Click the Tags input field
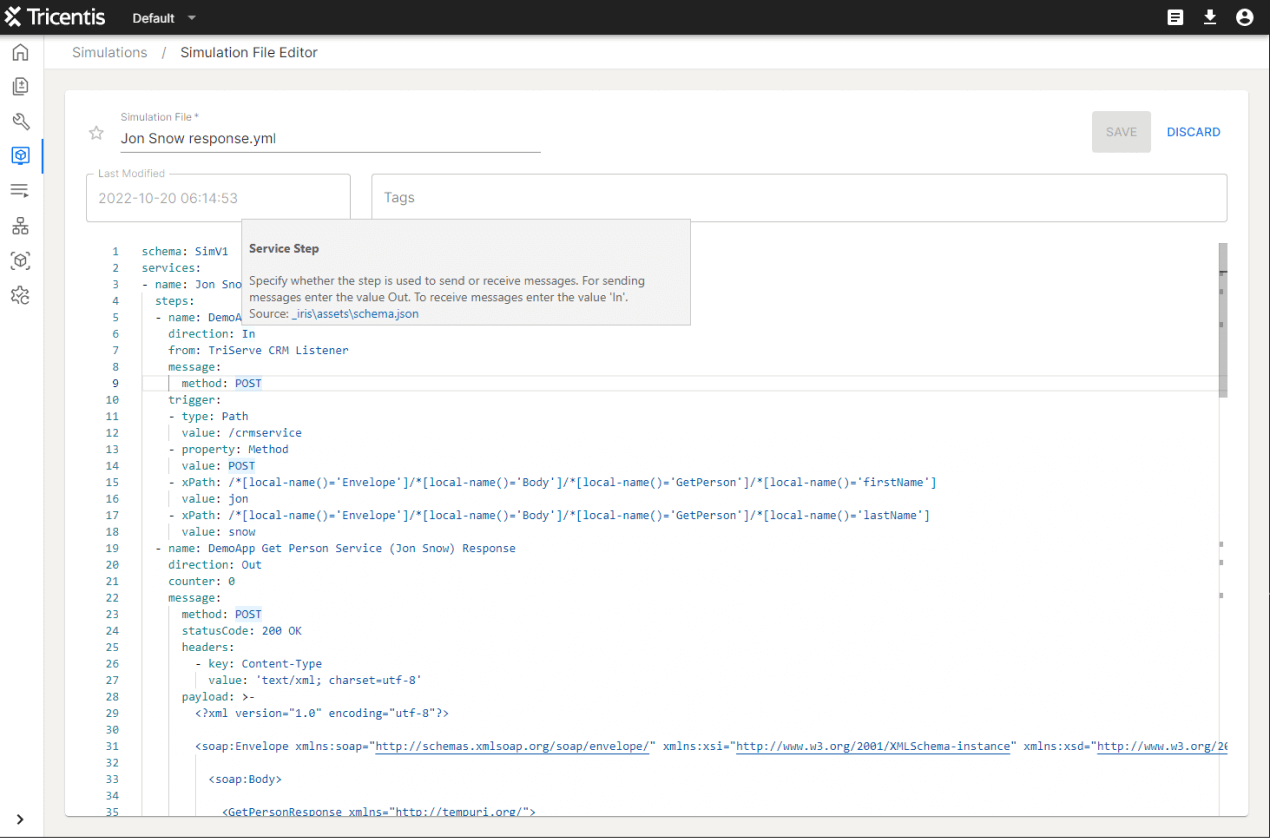 [798, 198]
